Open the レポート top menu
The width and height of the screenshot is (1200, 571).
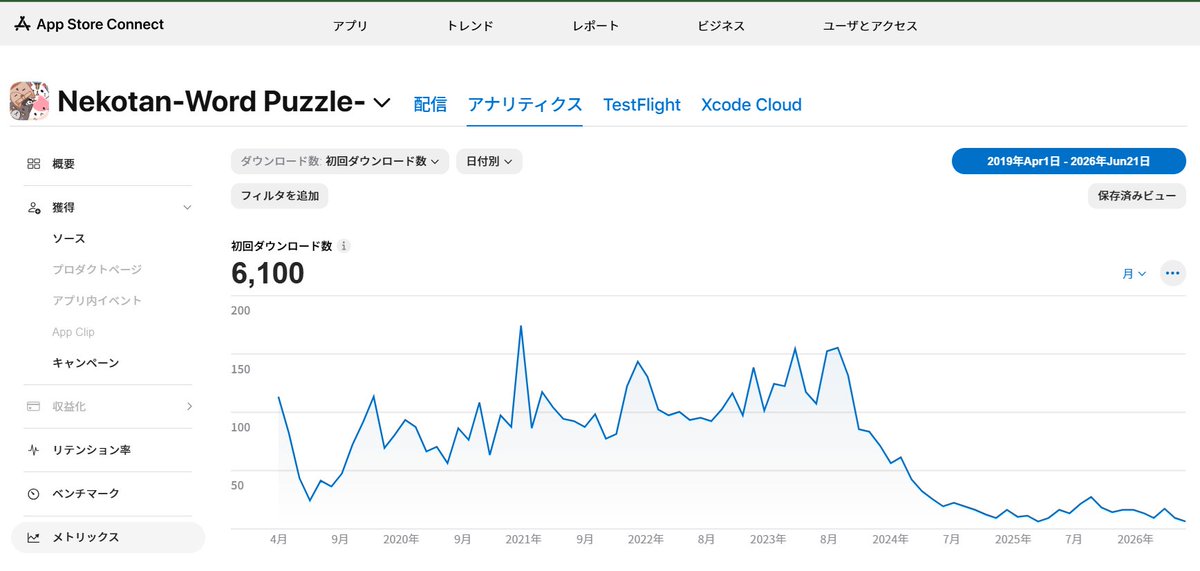point(596,26)
